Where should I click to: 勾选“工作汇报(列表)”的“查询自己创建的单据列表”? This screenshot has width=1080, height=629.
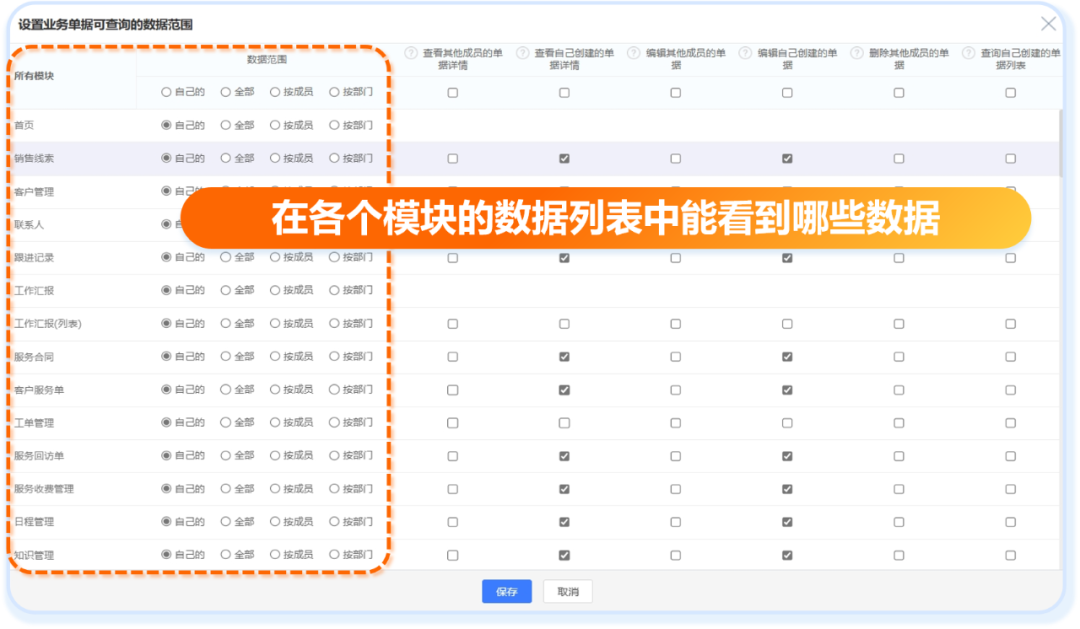[x=1009, y=322]
